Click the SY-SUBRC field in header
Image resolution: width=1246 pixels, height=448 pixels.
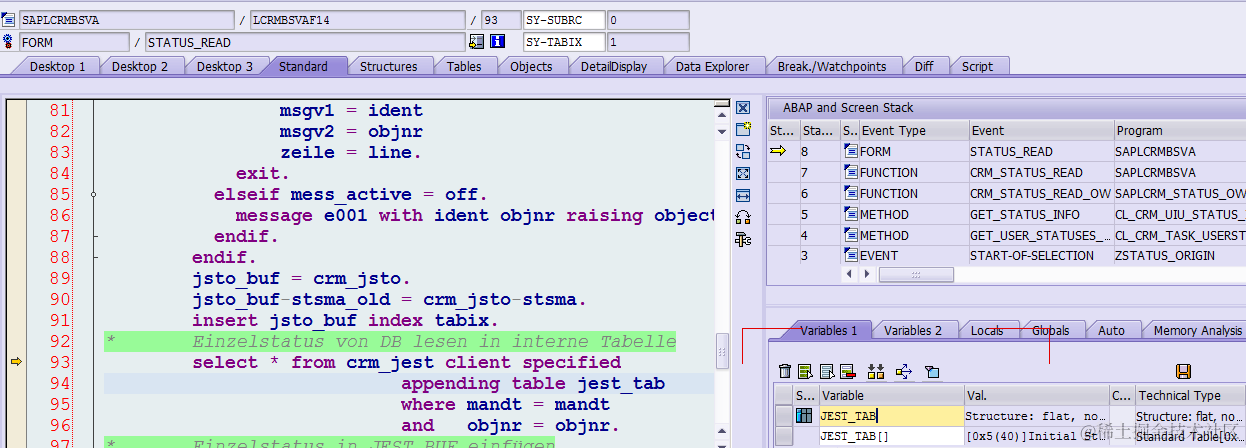click(564, 20)
